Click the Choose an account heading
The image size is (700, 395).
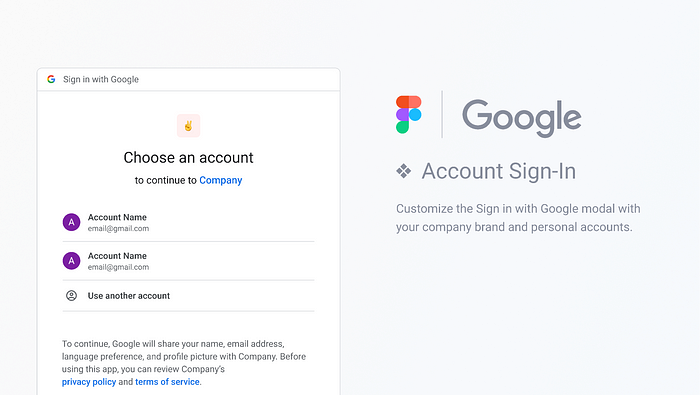188,158
